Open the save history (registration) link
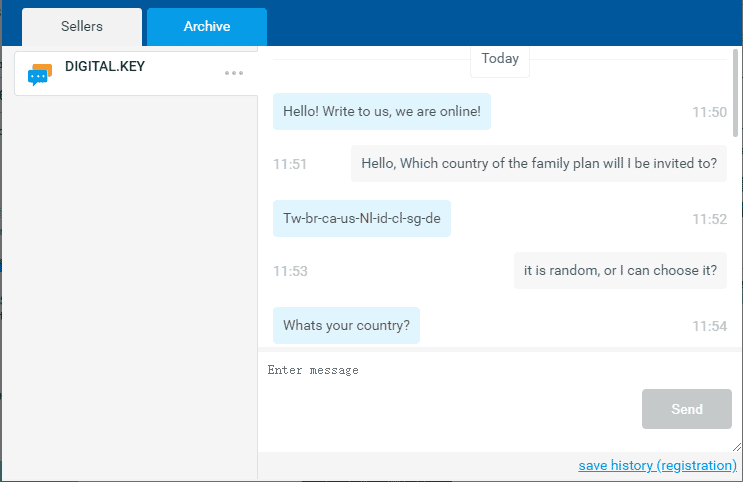The image size is (743, 482). [x=657, y=466]
